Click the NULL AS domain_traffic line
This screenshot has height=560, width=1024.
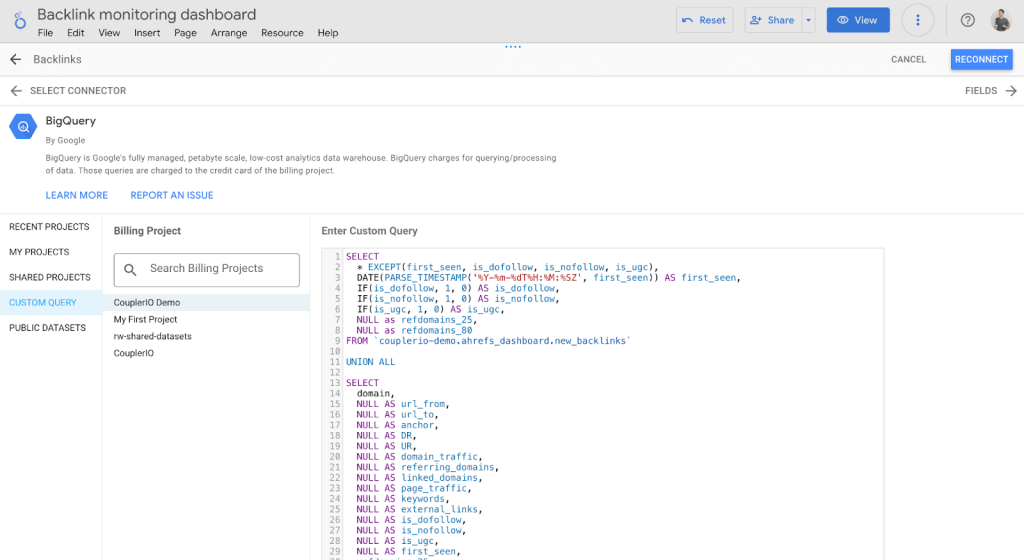coord(419,456)
